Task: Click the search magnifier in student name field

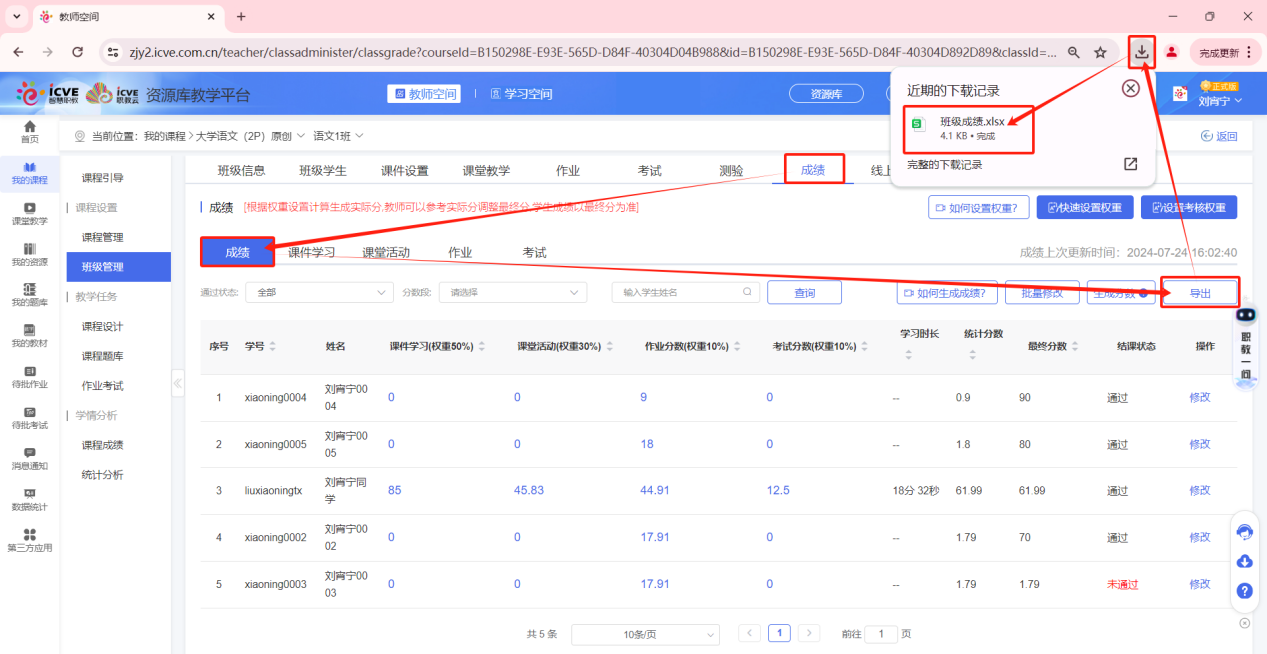Action: click(747, 292)
